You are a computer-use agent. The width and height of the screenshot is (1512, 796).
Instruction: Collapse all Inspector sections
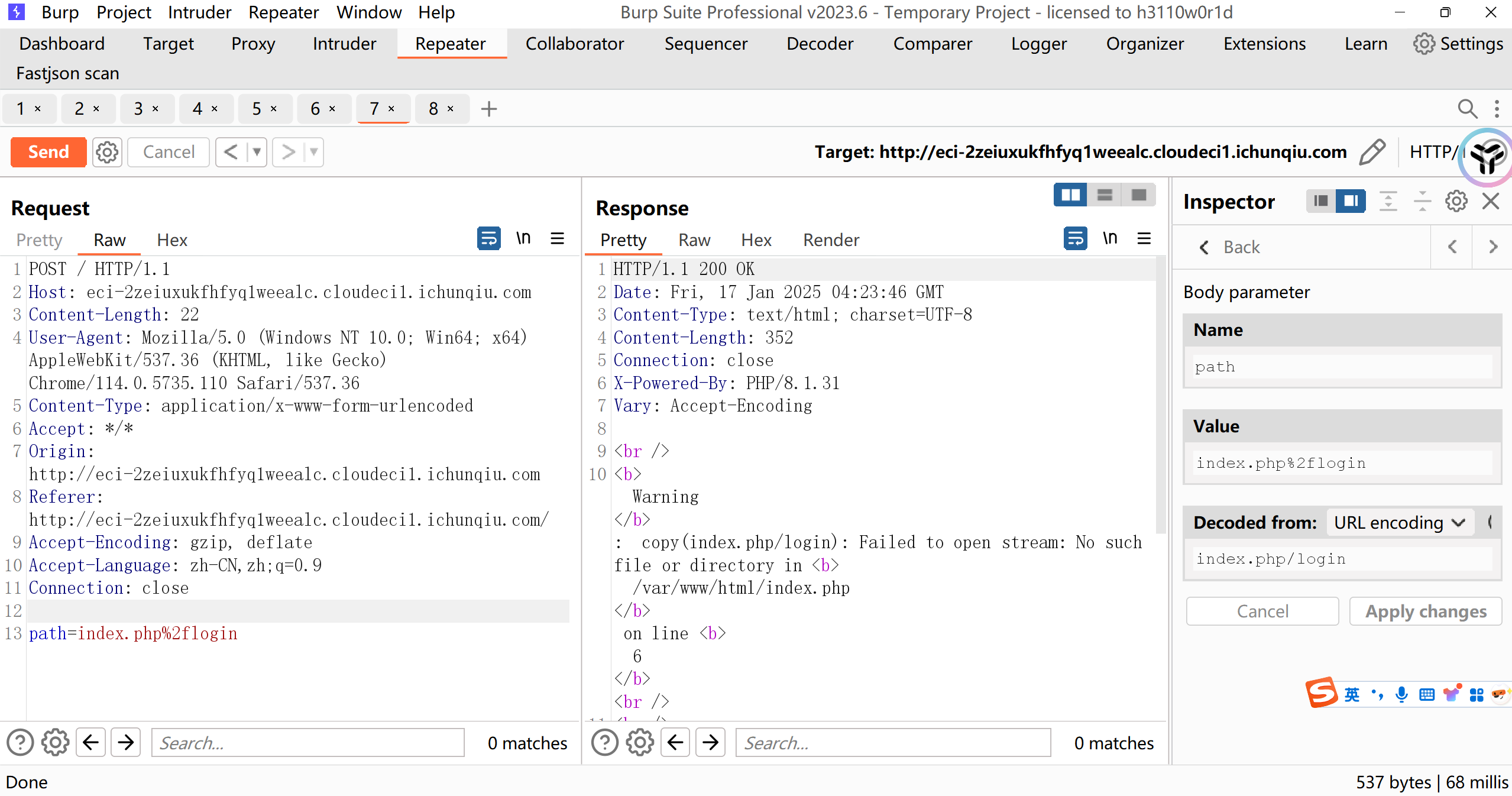pos(1422,201)
